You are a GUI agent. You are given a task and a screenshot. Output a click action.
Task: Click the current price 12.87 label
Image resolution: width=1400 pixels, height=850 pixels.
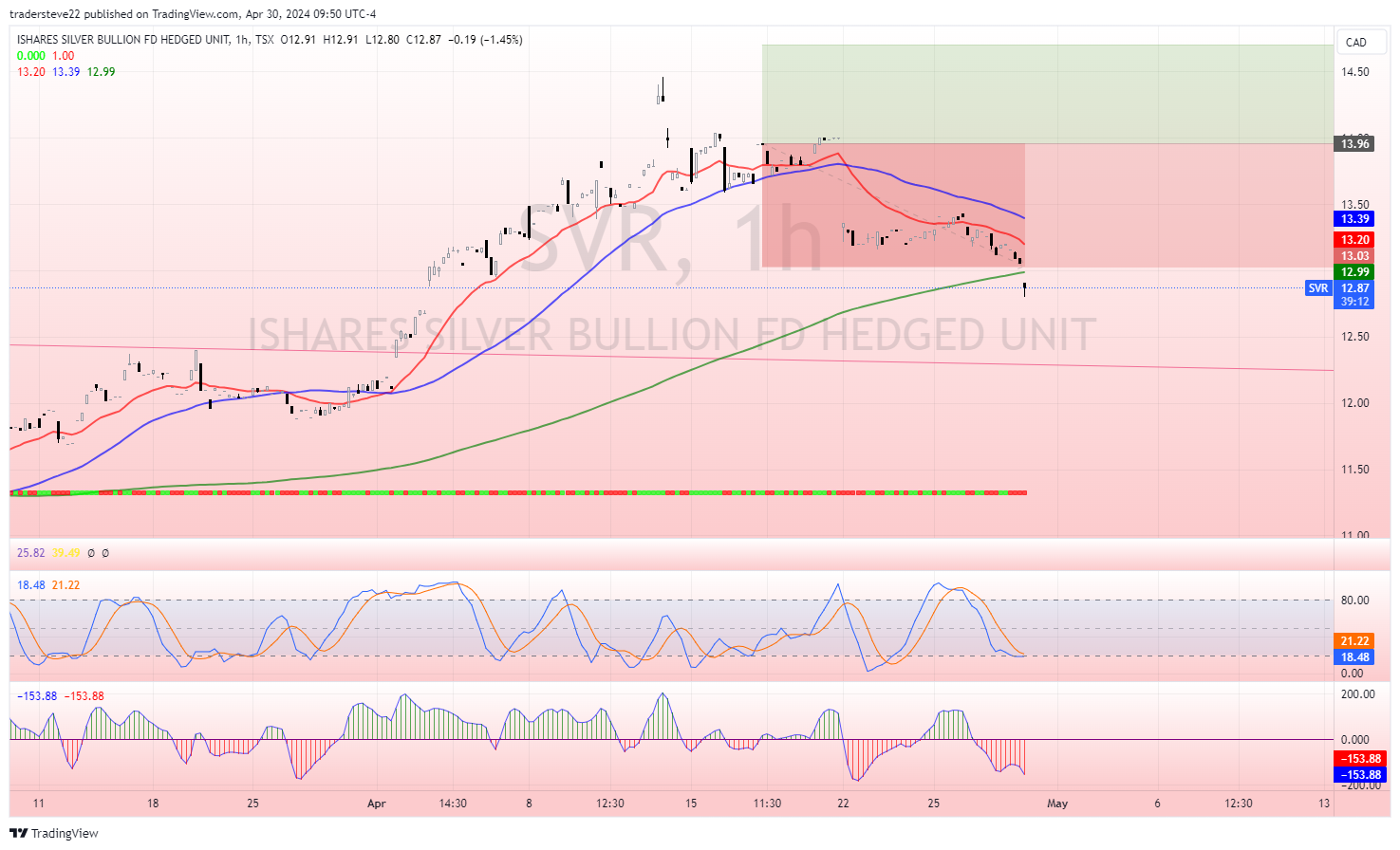pos(1354,288)
